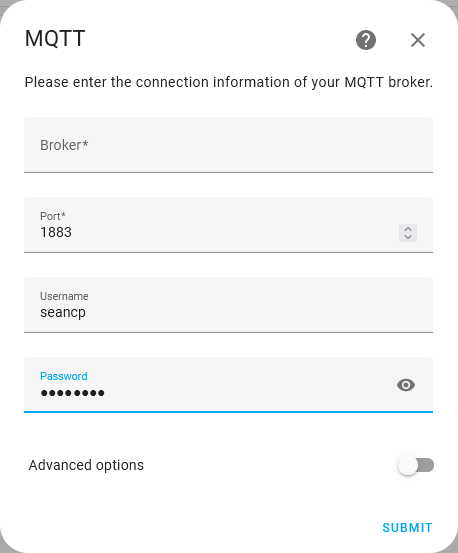Open the MQTT help question mark icon
The image size is (458, 553).
[x=366, y=40]
